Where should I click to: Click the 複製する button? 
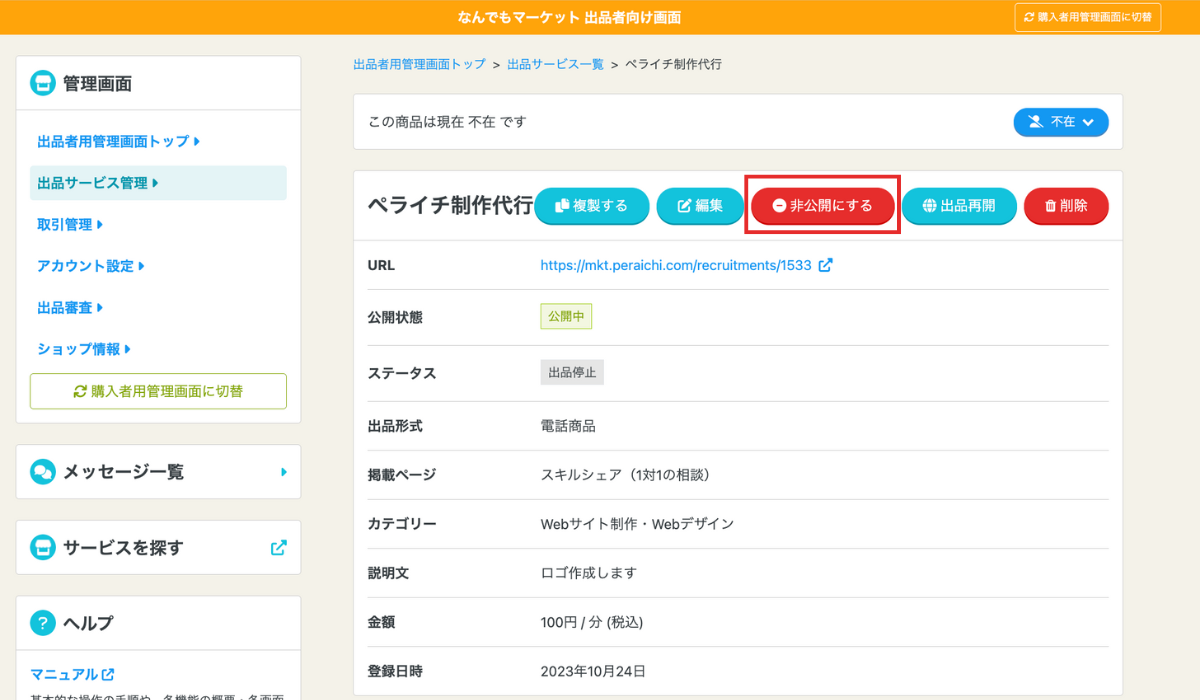(x=592, y=206)
